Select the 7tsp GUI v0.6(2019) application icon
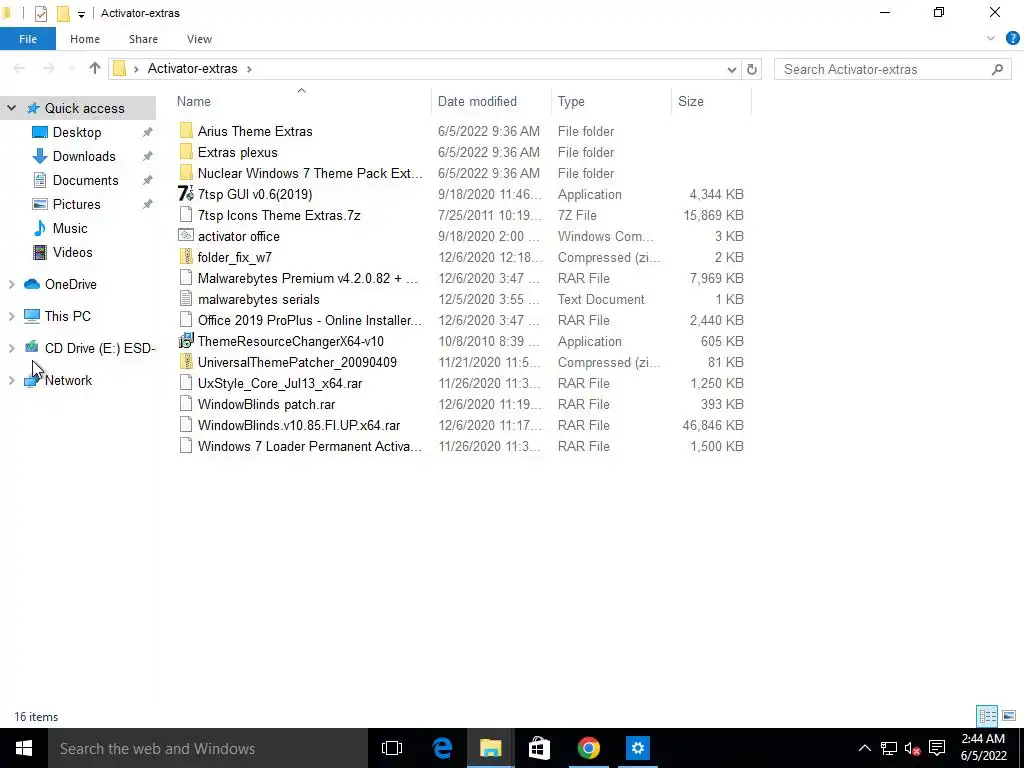1024x768 pixels. click(x=186, y=194)
